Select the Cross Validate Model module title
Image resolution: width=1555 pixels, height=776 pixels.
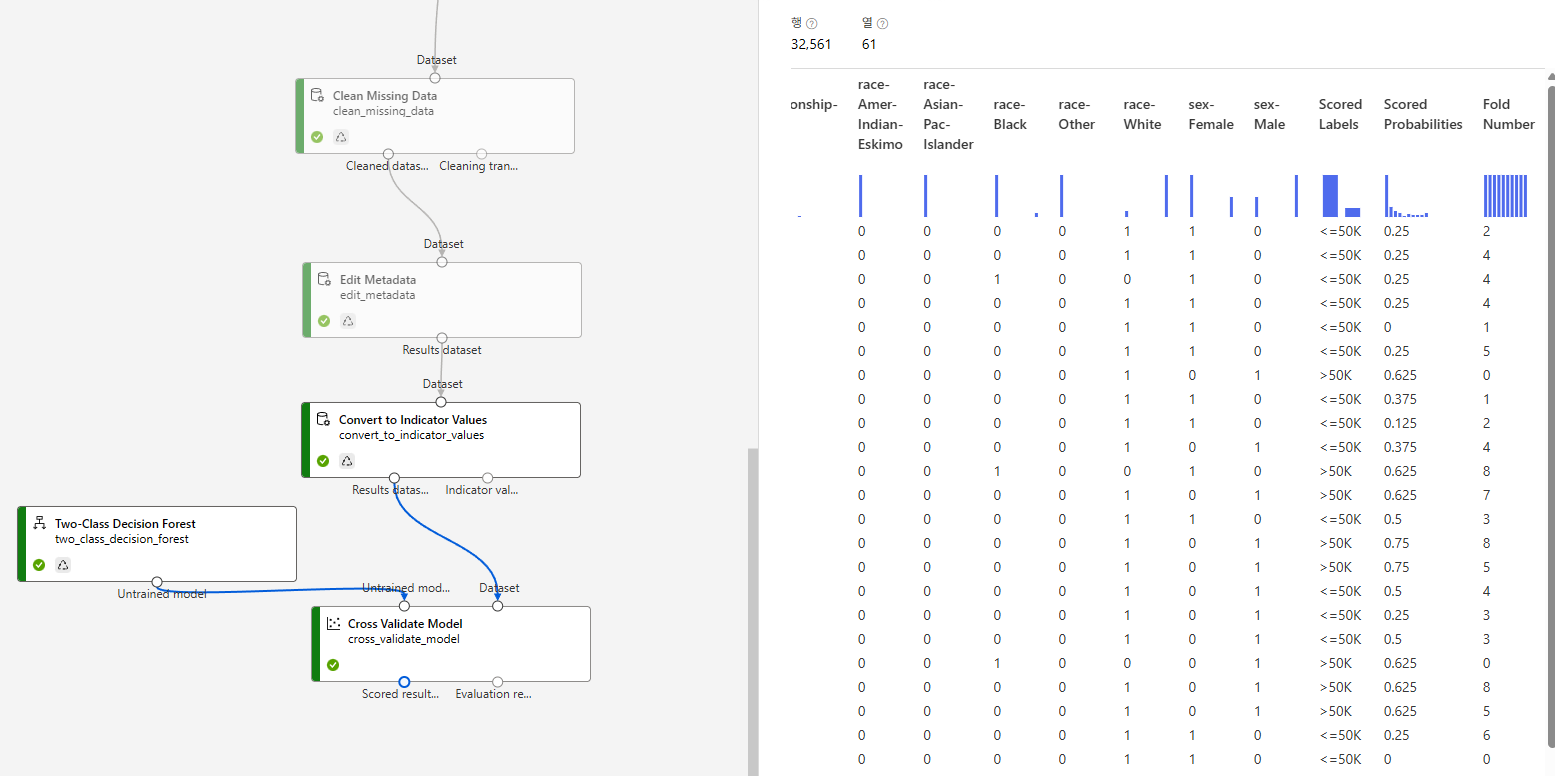[x=406, y=624]
